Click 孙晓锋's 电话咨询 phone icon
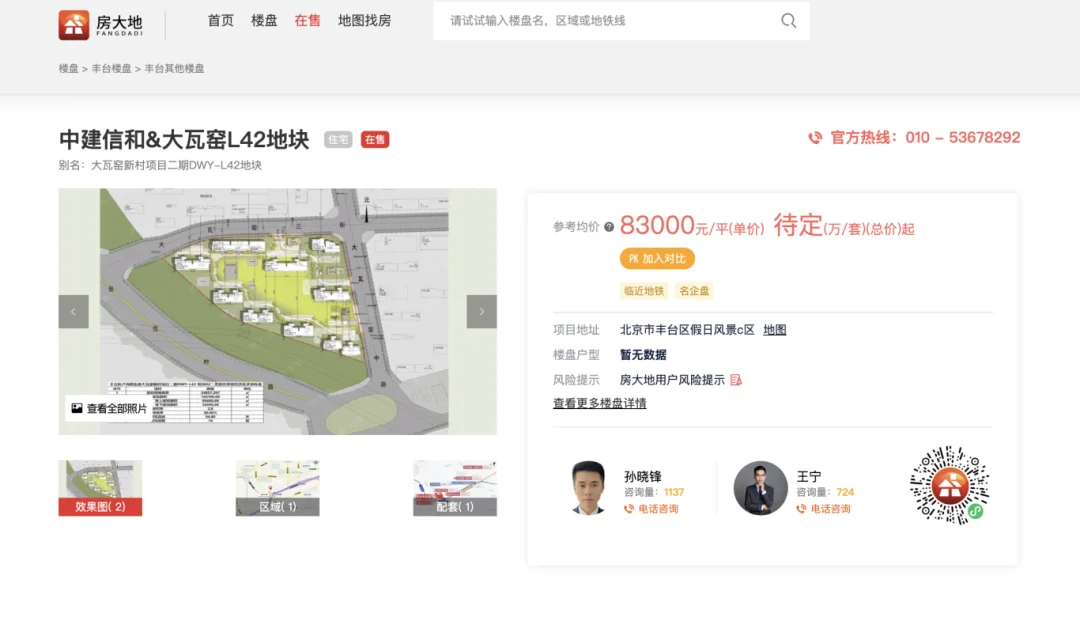Screen dimensions: 1080x640 click(630, 509)
